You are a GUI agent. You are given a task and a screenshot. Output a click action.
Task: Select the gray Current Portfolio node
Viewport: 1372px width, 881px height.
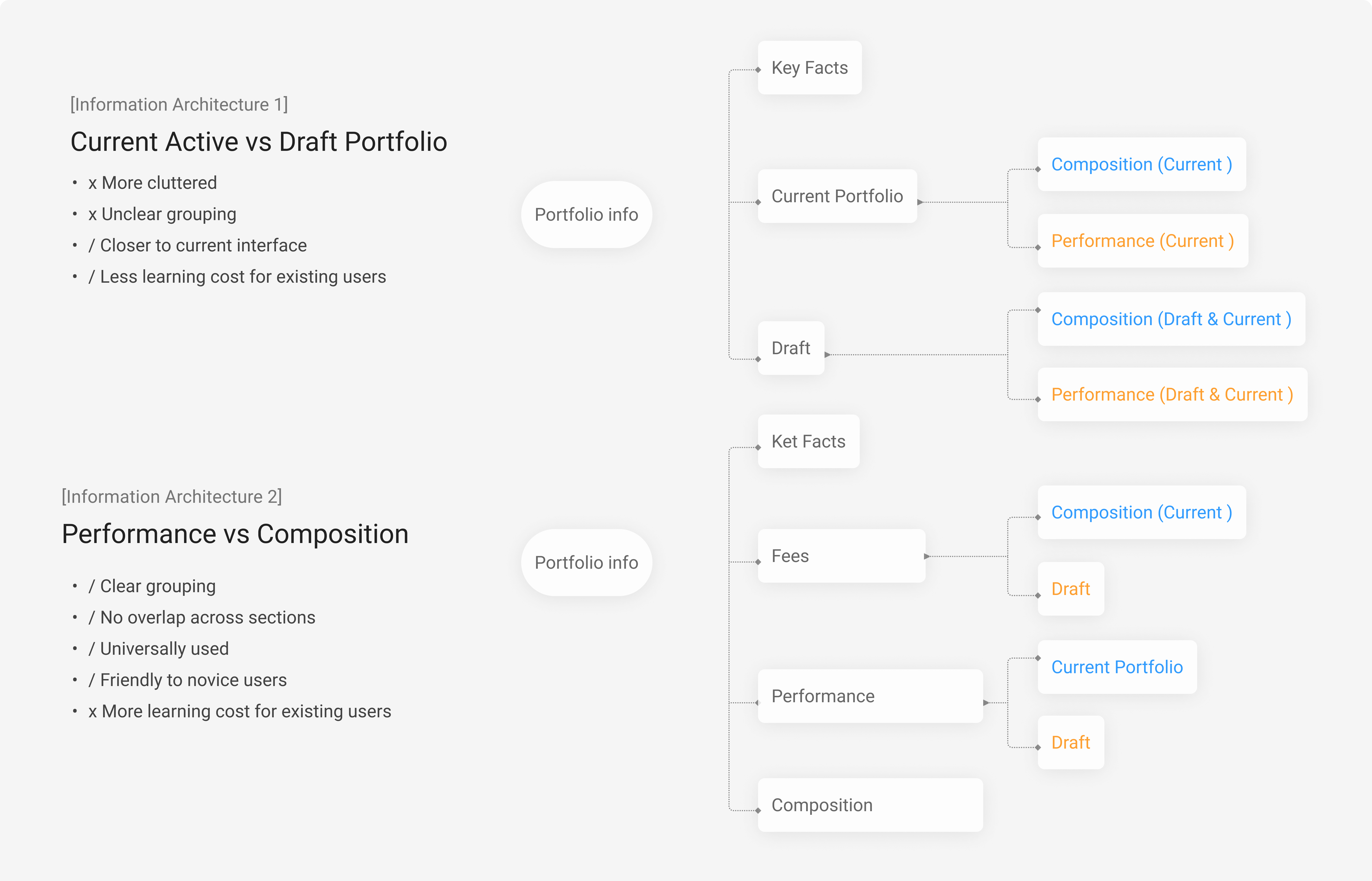[837, 196]
